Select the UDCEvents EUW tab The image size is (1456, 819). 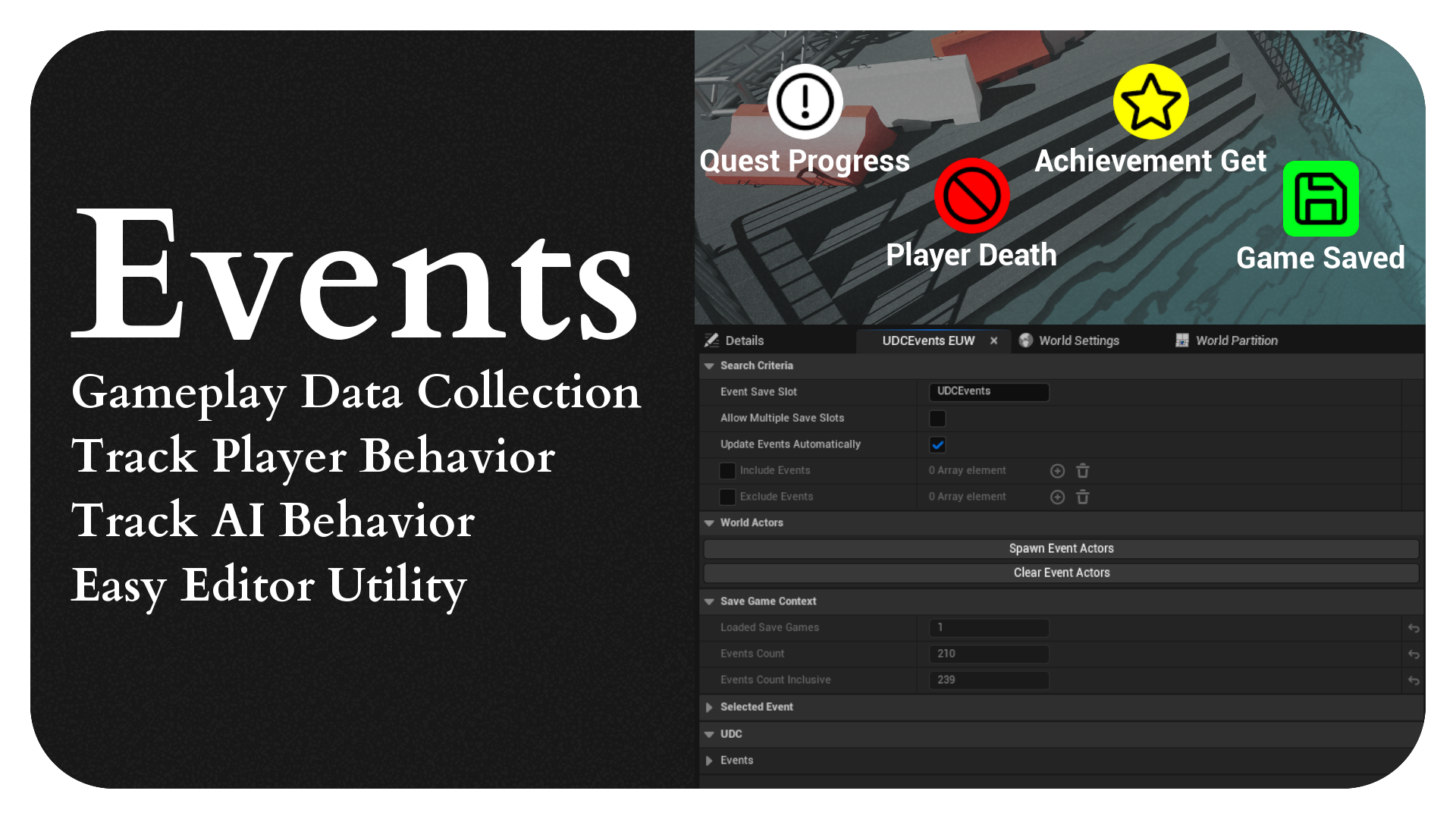point(928,340)
